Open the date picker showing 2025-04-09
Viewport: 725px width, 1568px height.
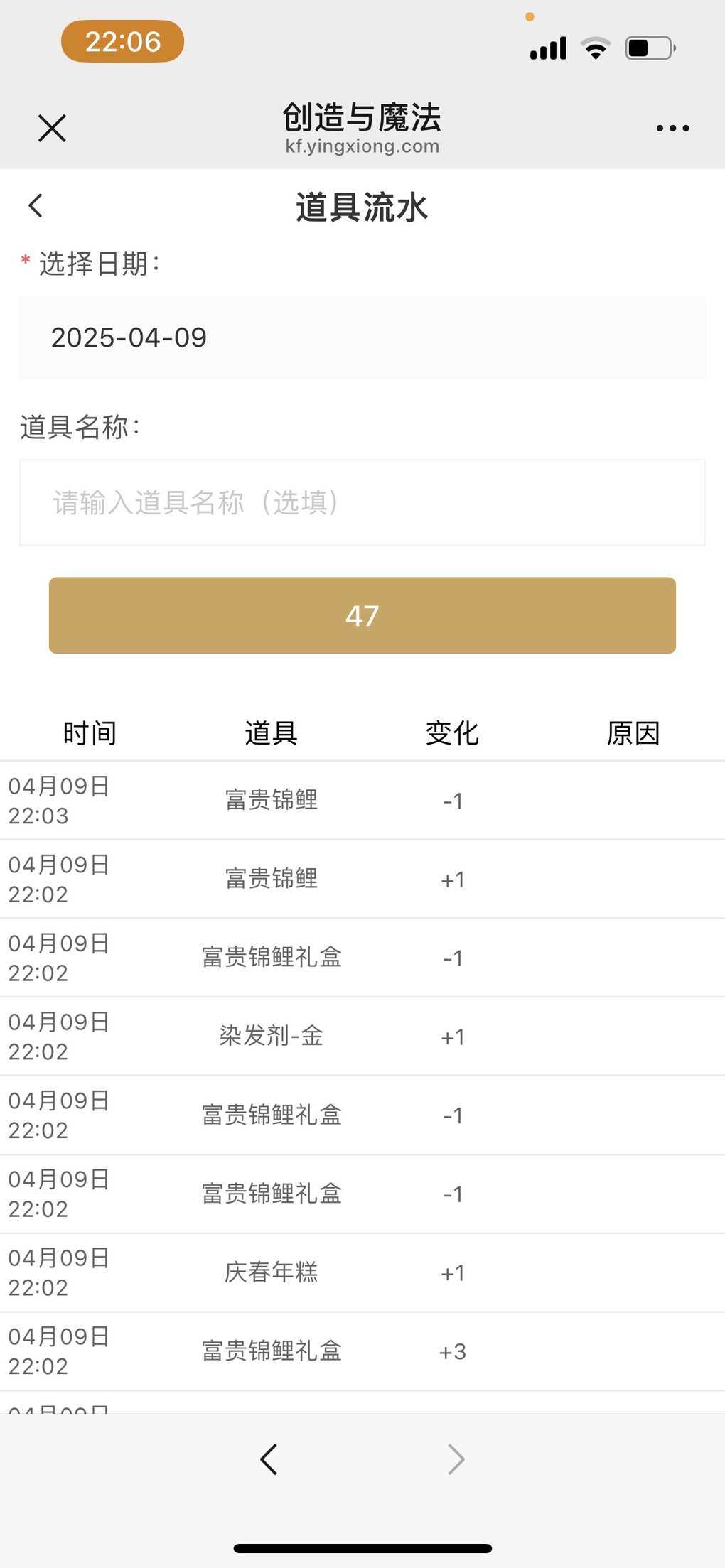tap(362, 337)
